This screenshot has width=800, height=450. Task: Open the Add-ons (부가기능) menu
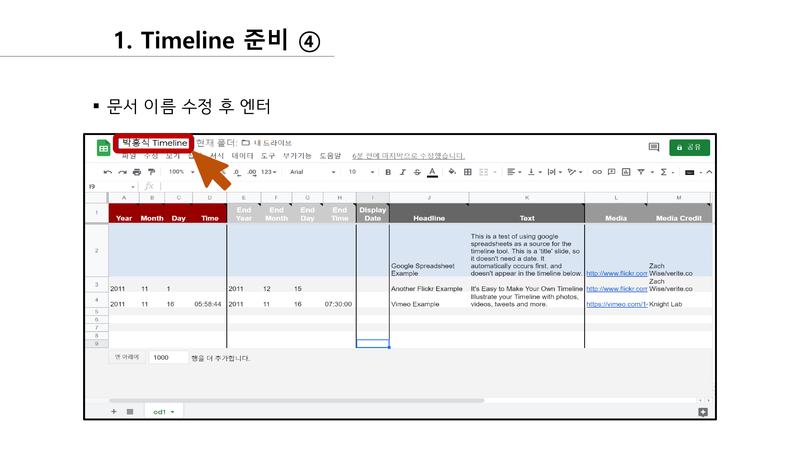tap(297, 156)
